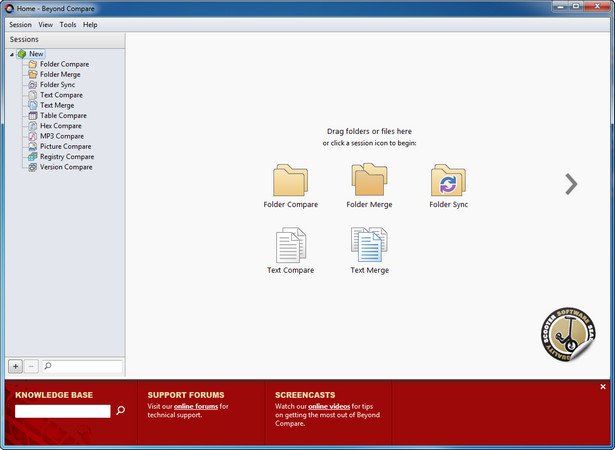The width and height of the screenshot is (615, 450).
Task: Select Text Compare in Sessions tree
Action: point(61,95)
